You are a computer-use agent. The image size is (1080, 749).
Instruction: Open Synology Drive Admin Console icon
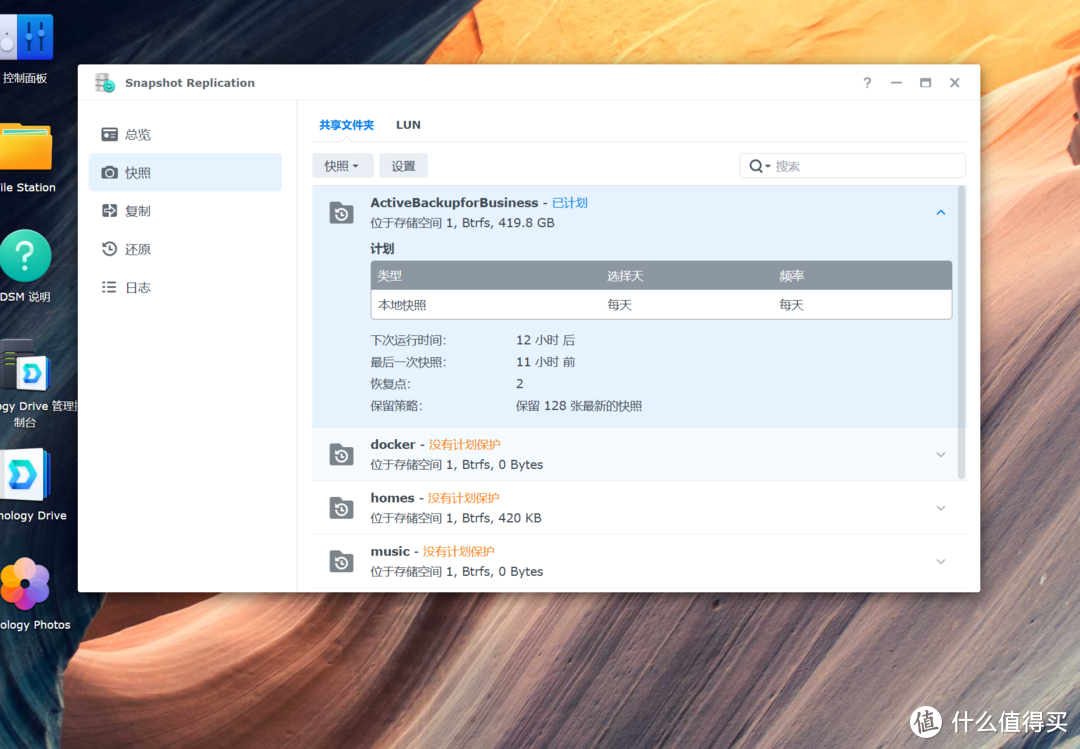click(26, 367)
